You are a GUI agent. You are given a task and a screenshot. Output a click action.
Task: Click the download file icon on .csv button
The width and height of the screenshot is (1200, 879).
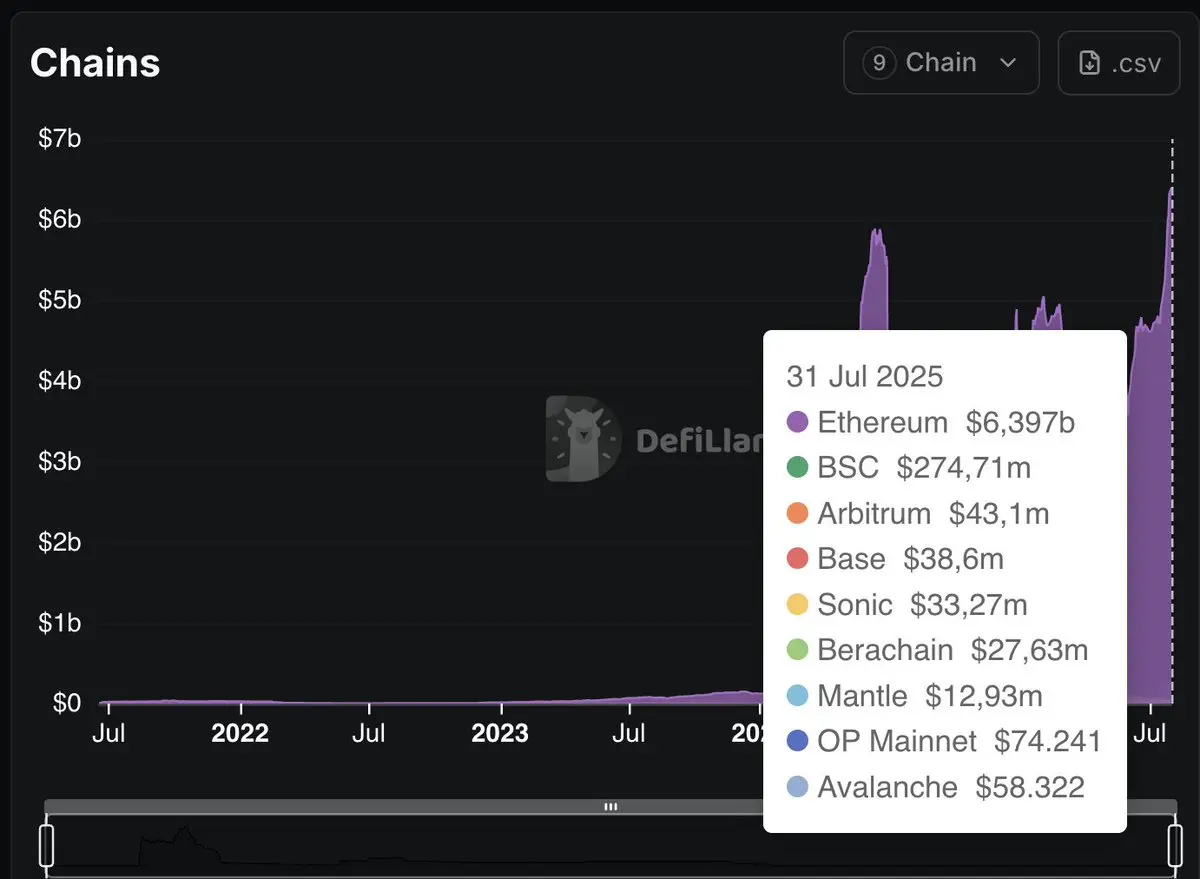click(1089, 63)
